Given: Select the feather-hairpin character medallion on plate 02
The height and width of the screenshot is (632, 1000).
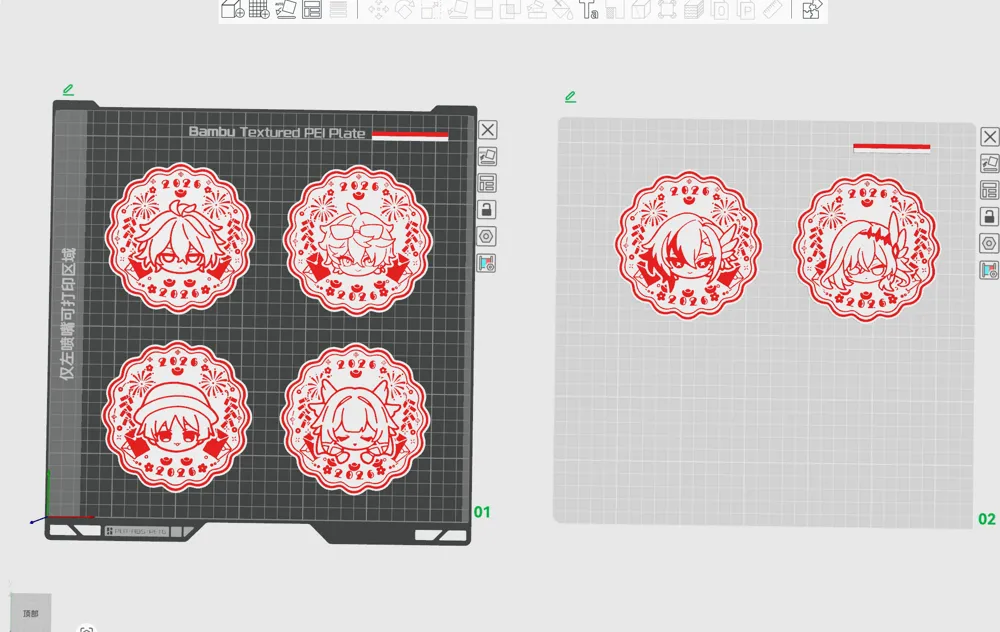Looking at the screenshot, I should (x=867, y=247).
